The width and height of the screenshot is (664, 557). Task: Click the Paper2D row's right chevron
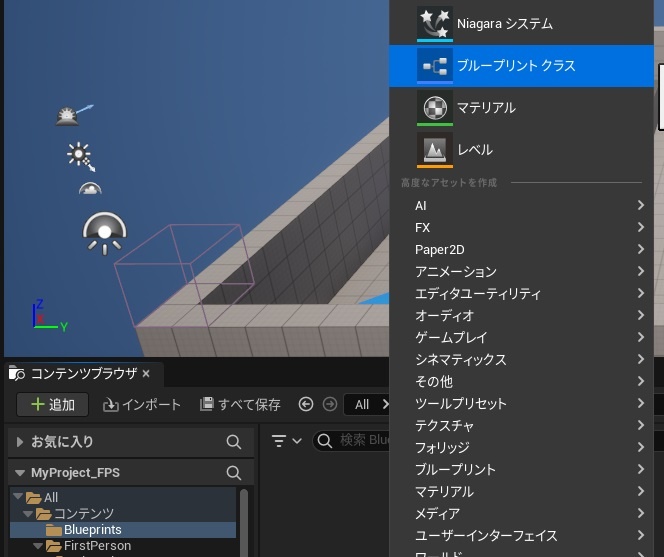(641, 249)
